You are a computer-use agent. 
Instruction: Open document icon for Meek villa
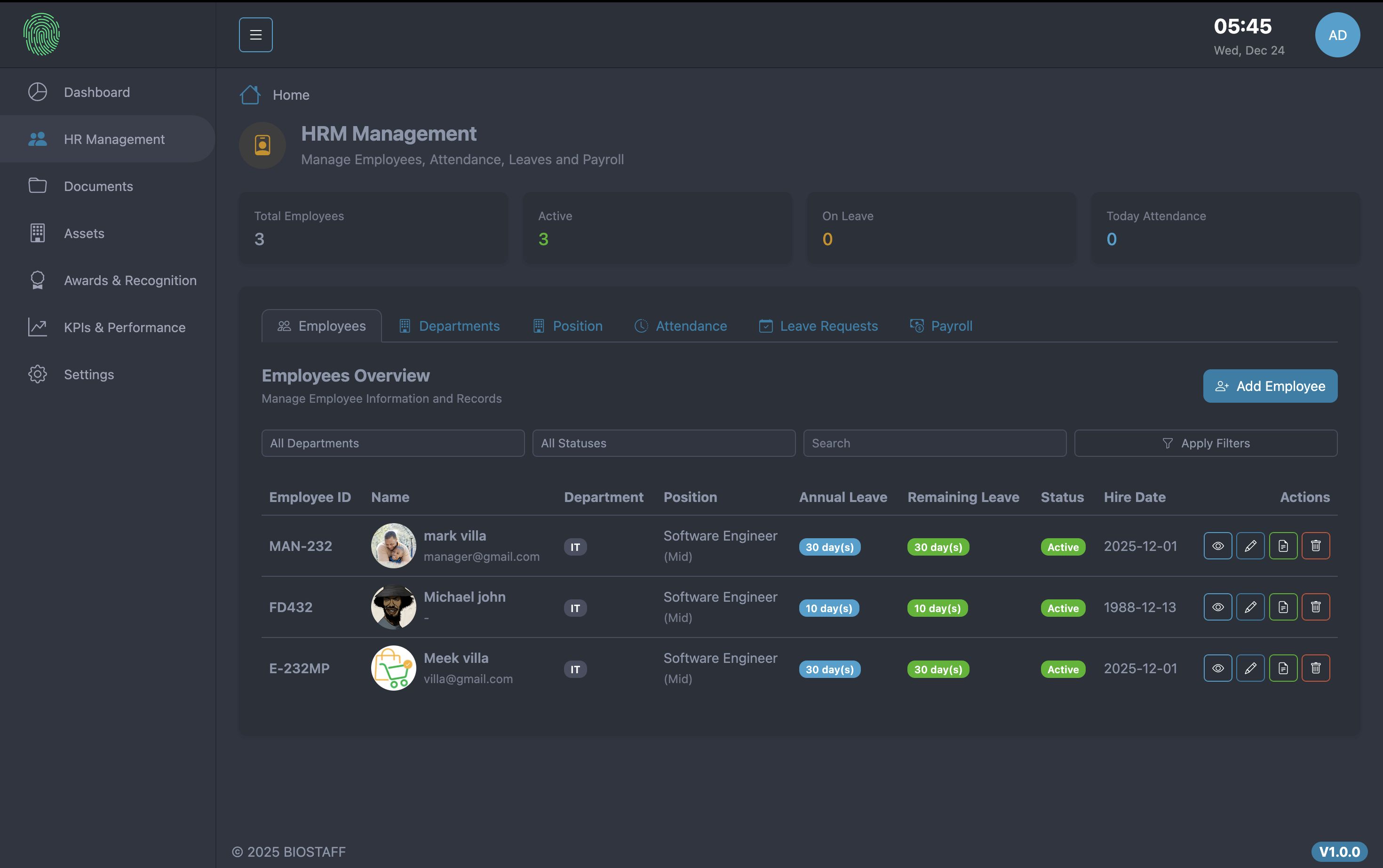(1283, 668)
